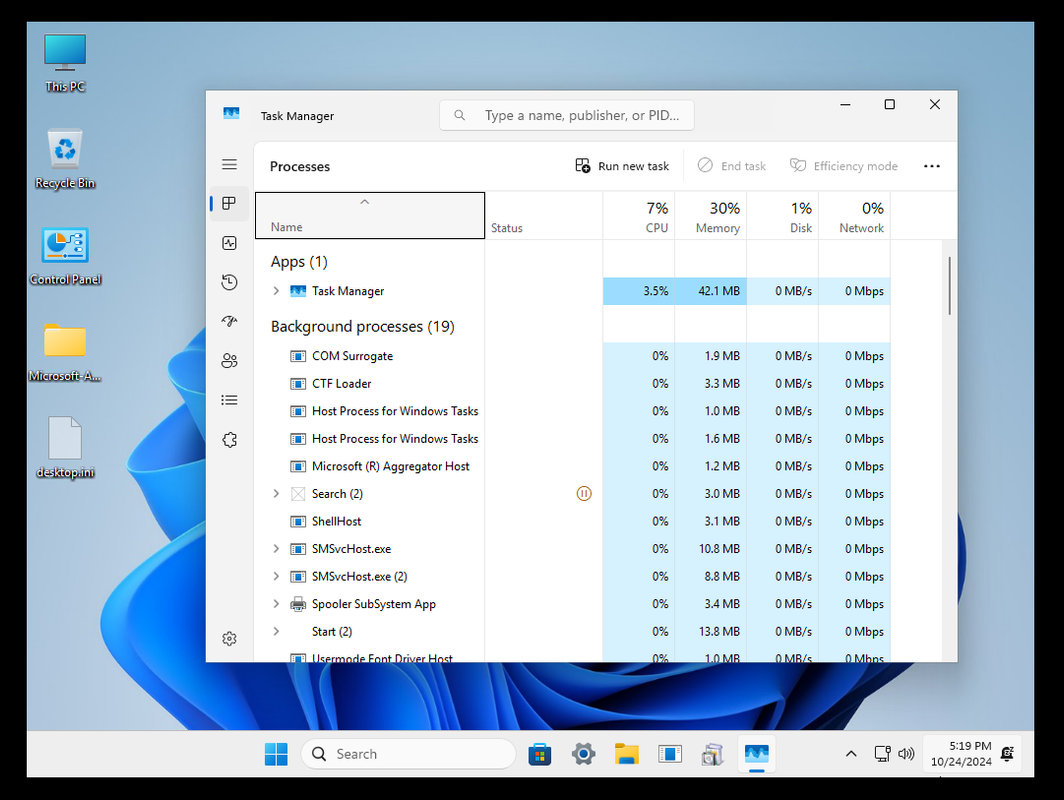The height and width of the screenshot is (800, 1064).
Task: Open the Performance page sidebar icon
Action: 229,243
